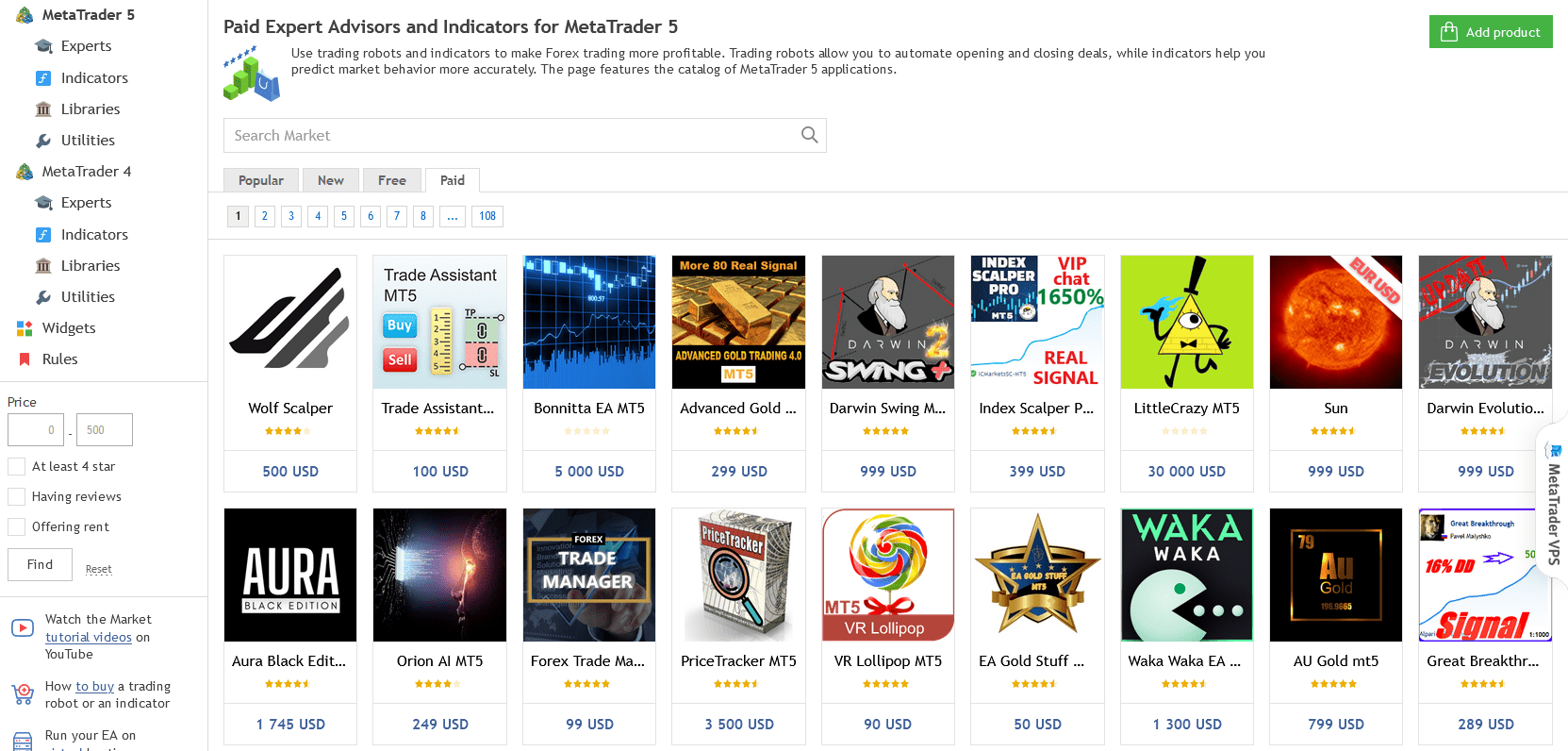Click the 1 745 USD Aura price
The height and width of the screenshot is (751, 1568).
290,724
